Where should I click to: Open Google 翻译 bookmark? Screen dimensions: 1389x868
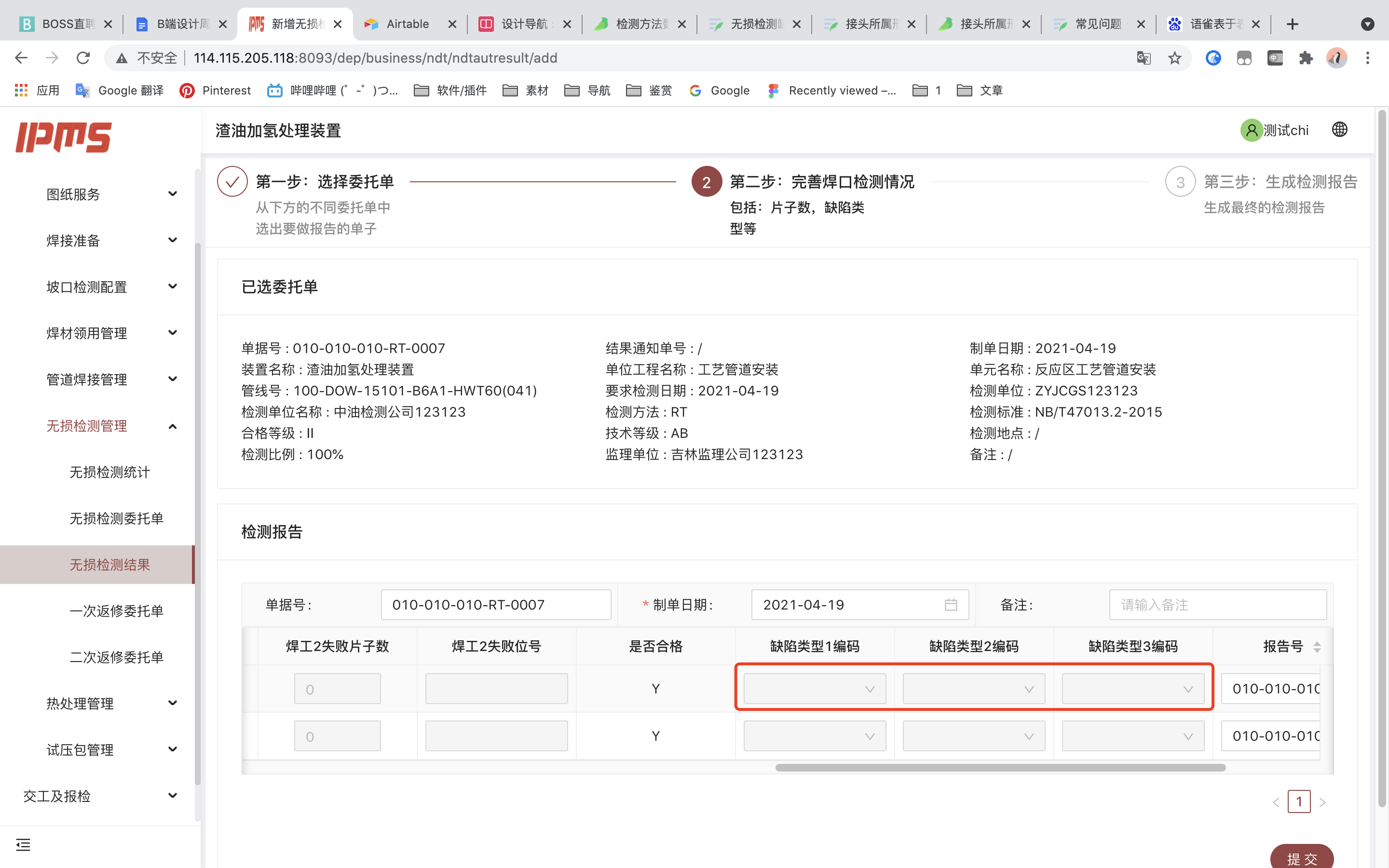(120, 90)
